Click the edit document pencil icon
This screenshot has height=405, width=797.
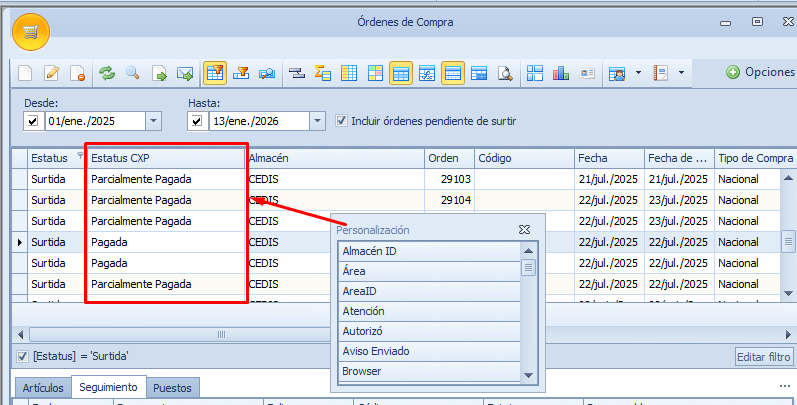click(52, 73)
